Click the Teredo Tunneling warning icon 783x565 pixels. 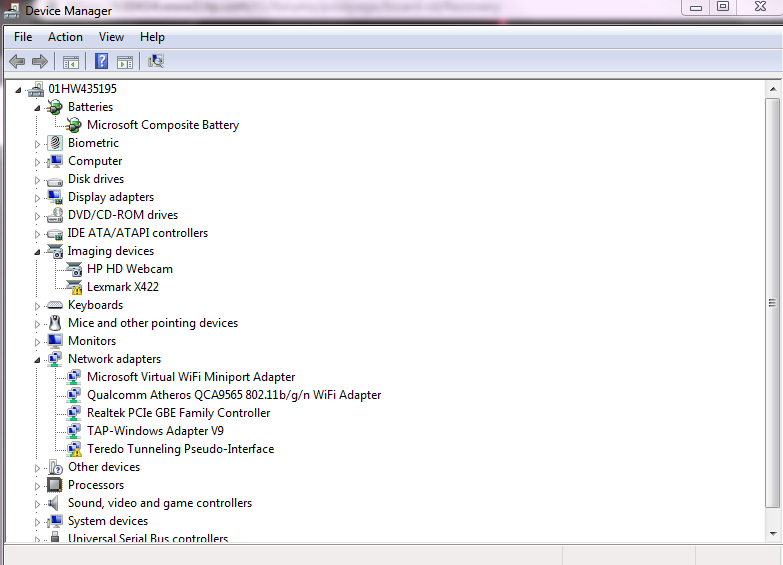pyautogui.click(x=74, y=449)
